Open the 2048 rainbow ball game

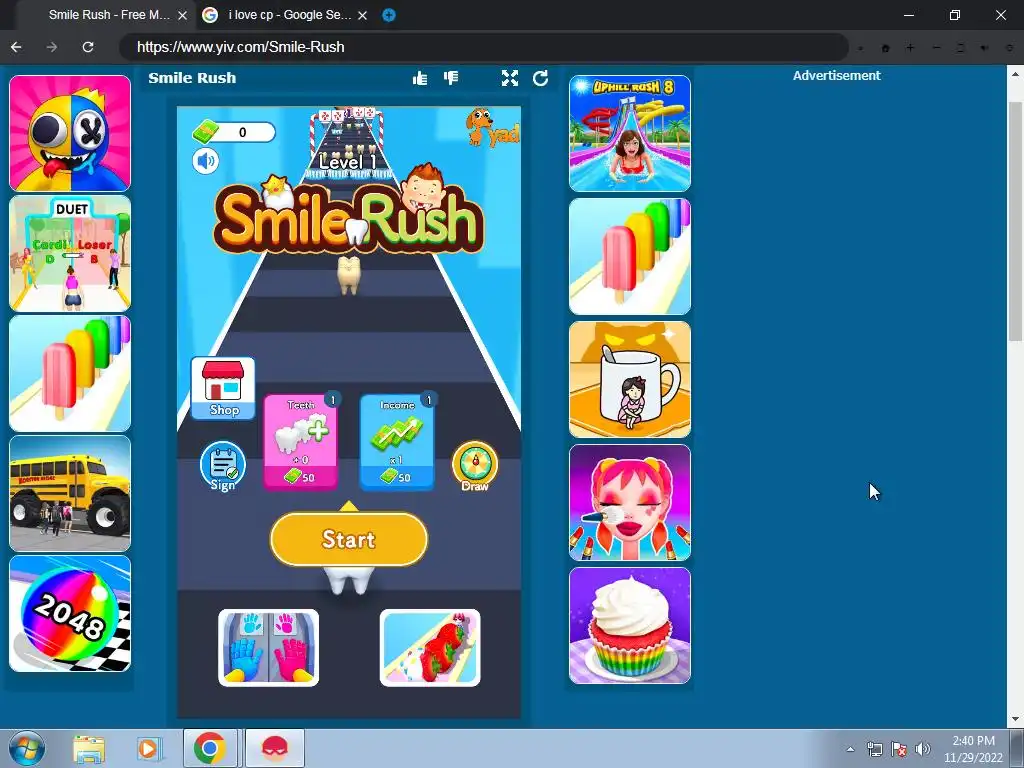click(70, 614)
